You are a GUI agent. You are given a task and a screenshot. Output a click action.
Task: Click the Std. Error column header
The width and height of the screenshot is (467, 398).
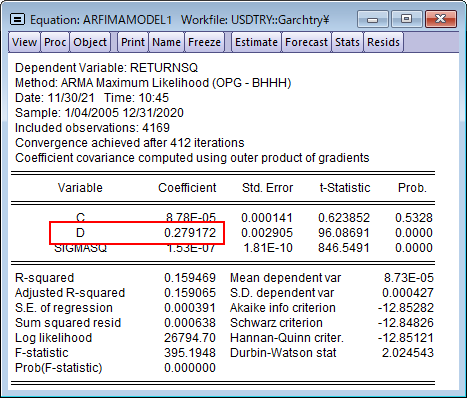267,188
